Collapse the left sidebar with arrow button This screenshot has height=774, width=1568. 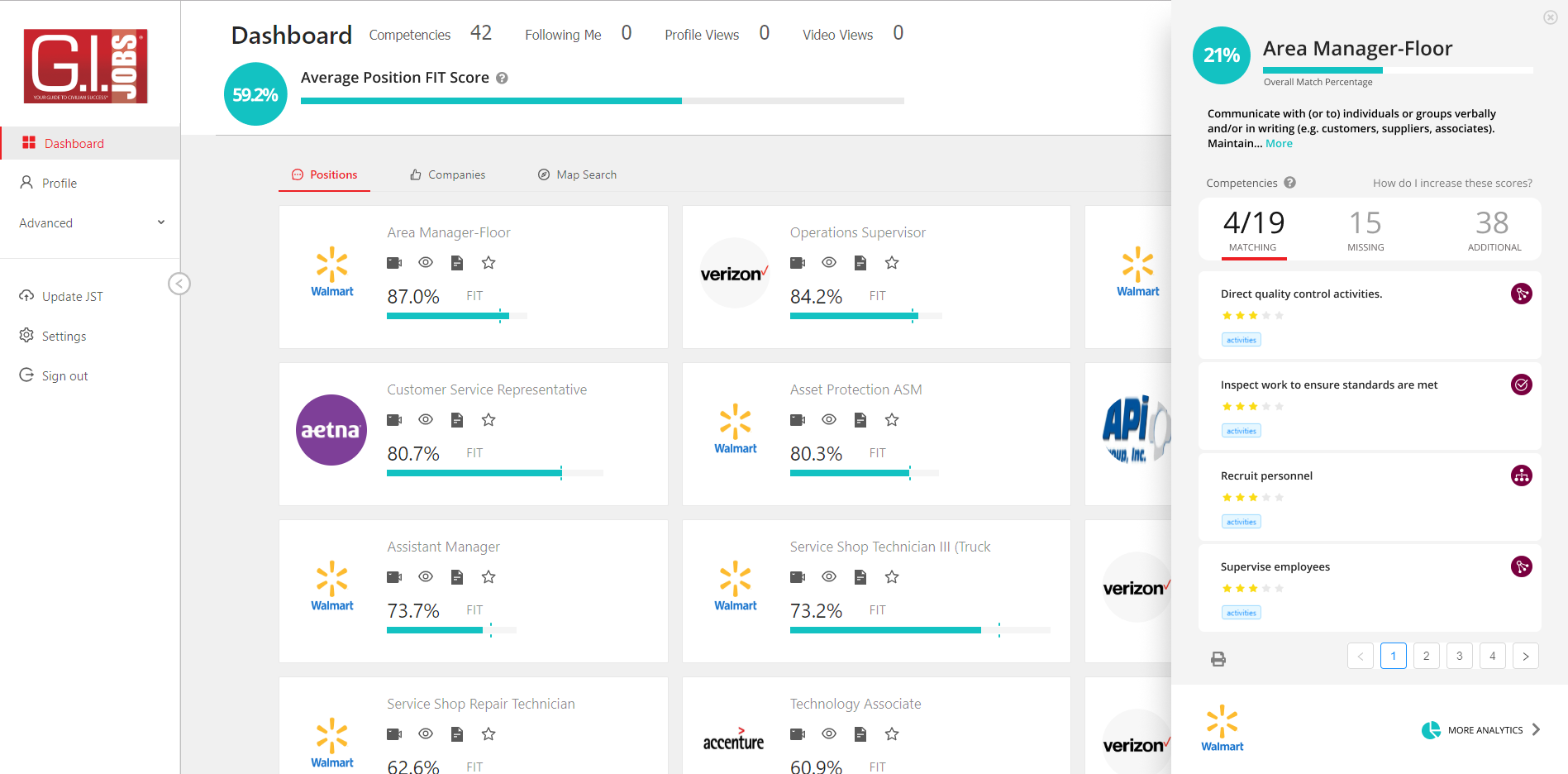point(179,284)
